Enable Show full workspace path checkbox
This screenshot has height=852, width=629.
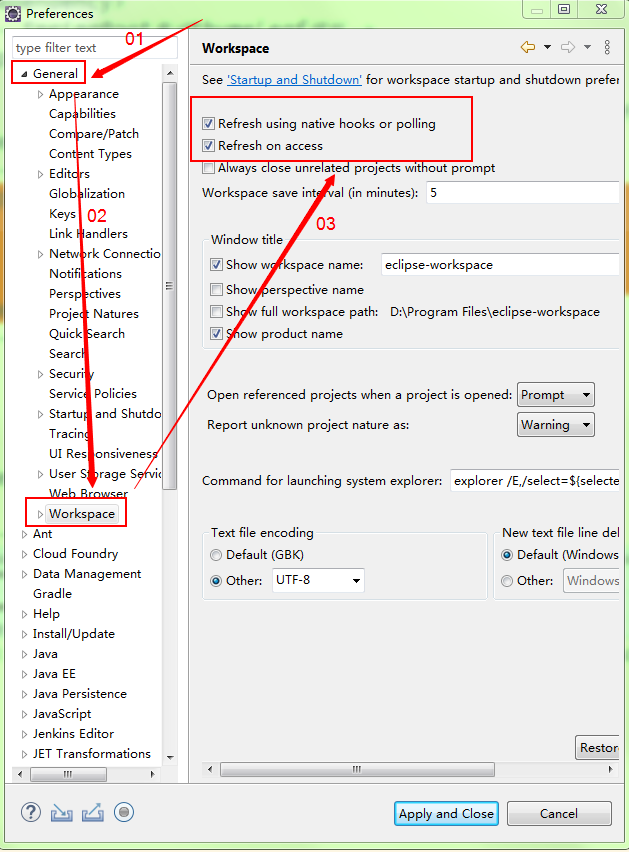[x=216, y=311]
